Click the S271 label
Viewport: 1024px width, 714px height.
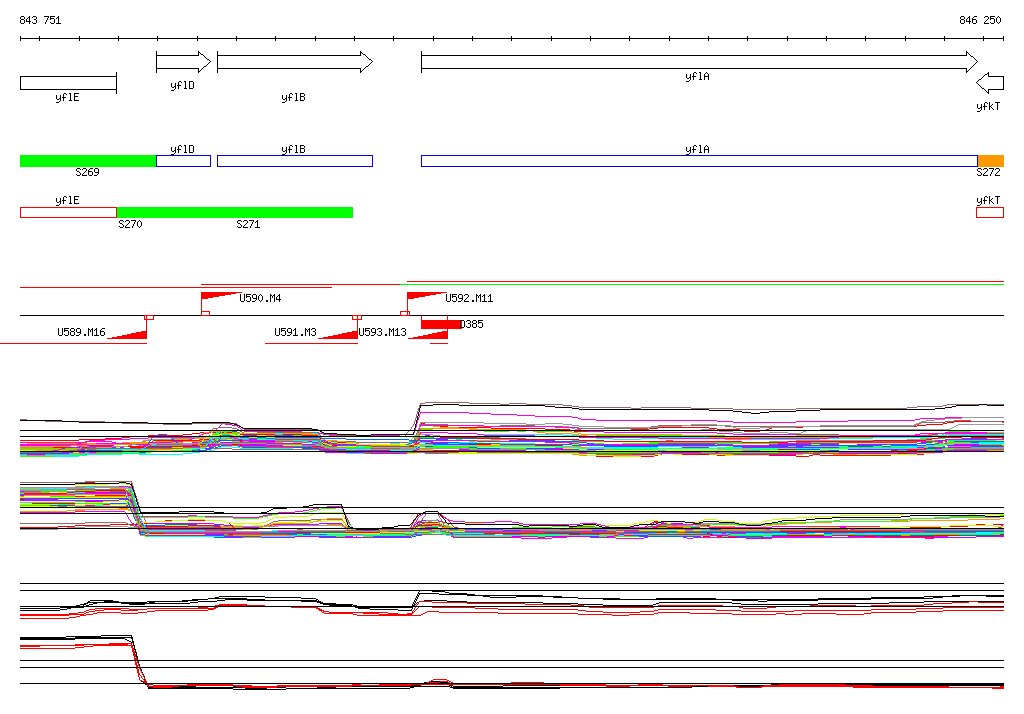pyautogui.click(x=248, y=224)
